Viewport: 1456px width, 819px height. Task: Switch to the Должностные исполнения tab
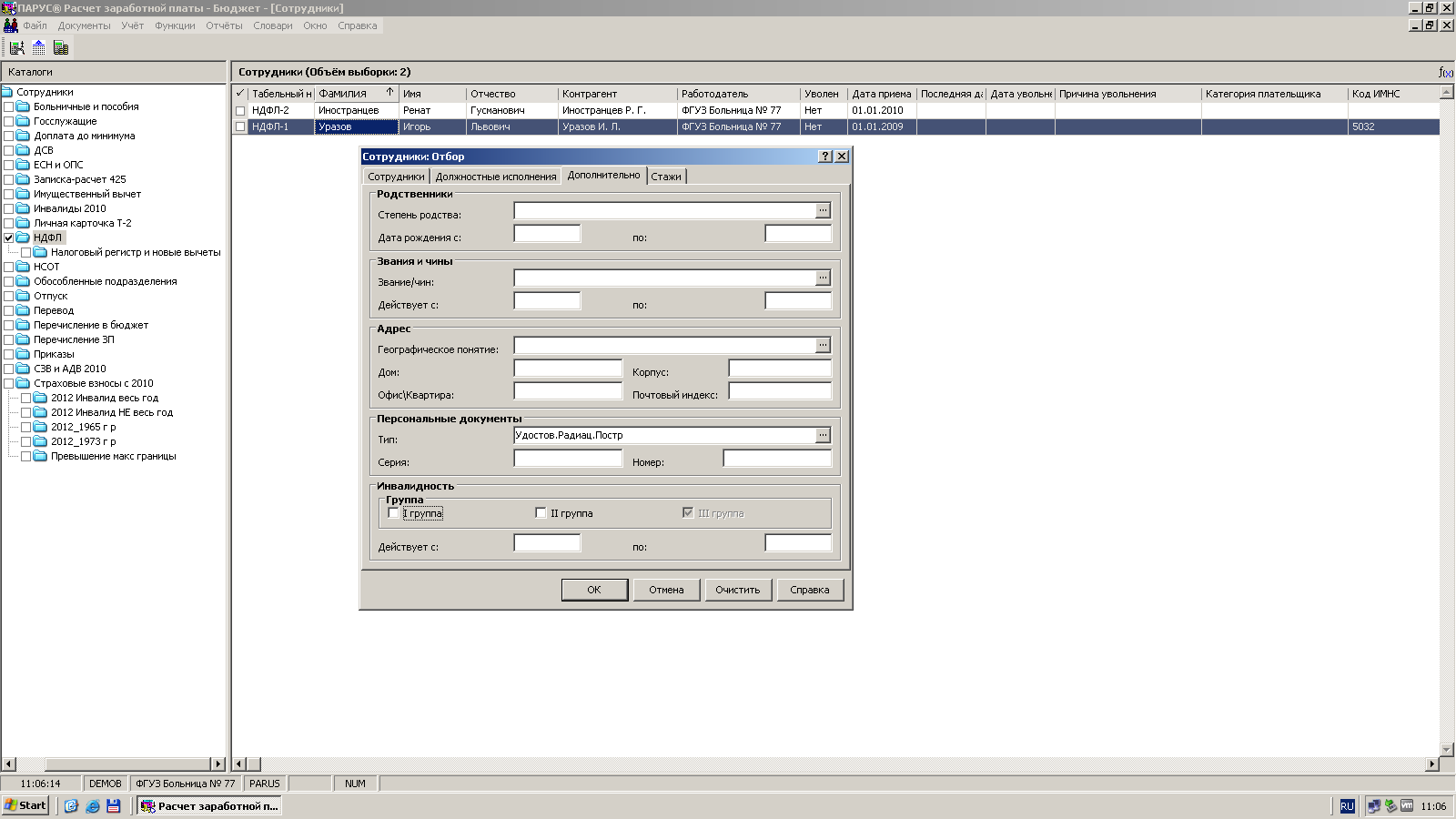pyautogui.click(x=495, y=177)
